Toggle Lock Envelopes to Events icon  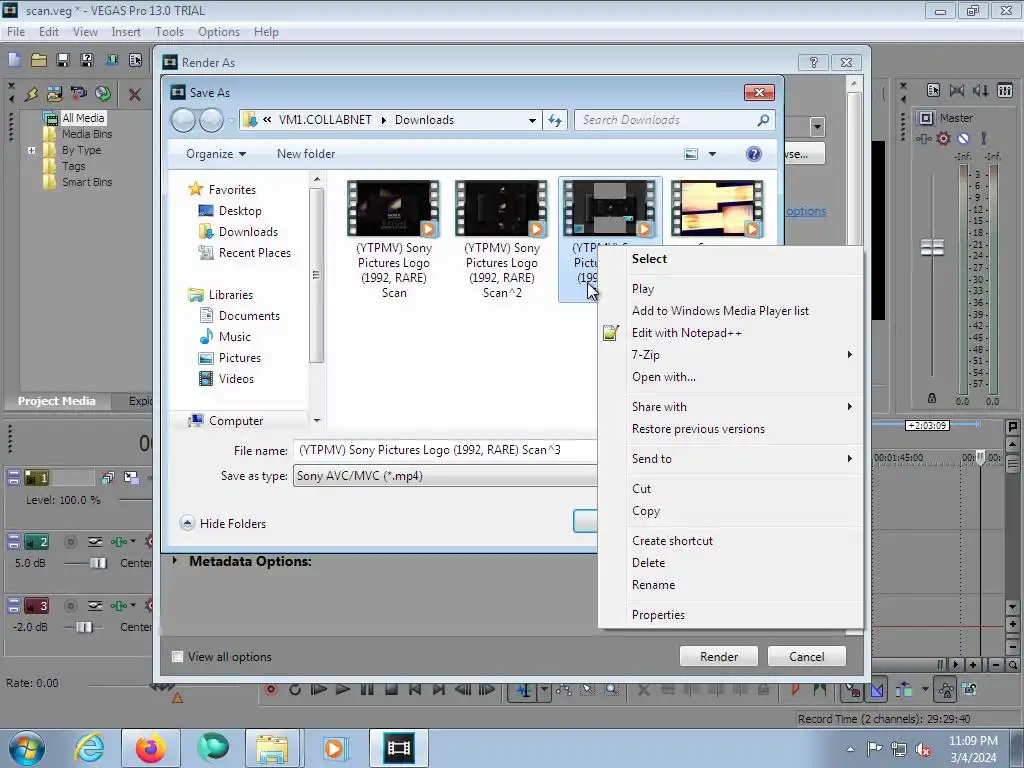946,690
